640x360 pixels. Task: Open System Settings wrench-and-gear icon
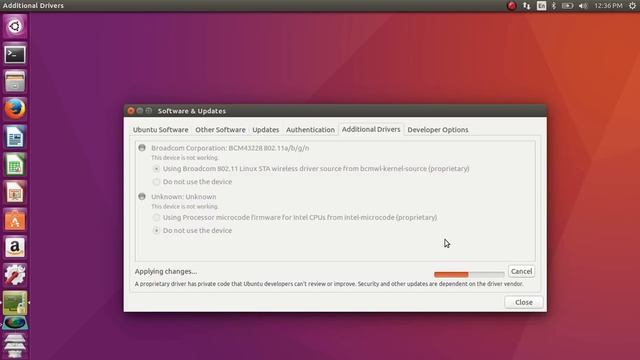(x=15, y=275)
